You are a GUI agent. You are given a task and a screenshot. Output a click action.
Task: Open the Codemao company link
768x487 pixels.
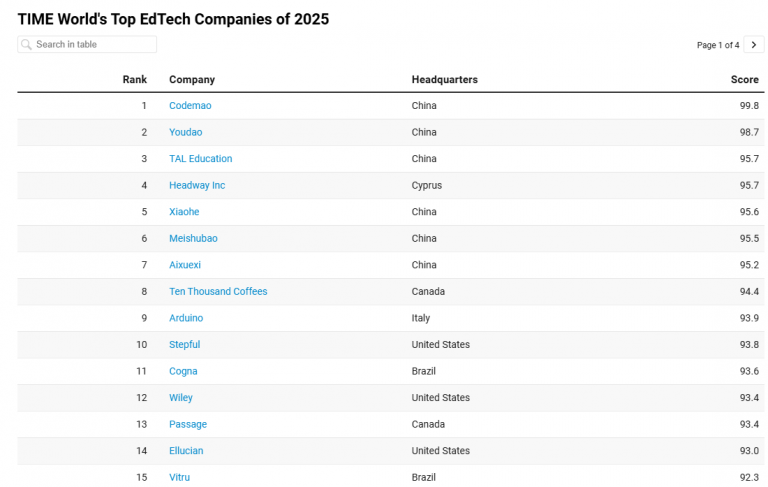pos(190,105)
